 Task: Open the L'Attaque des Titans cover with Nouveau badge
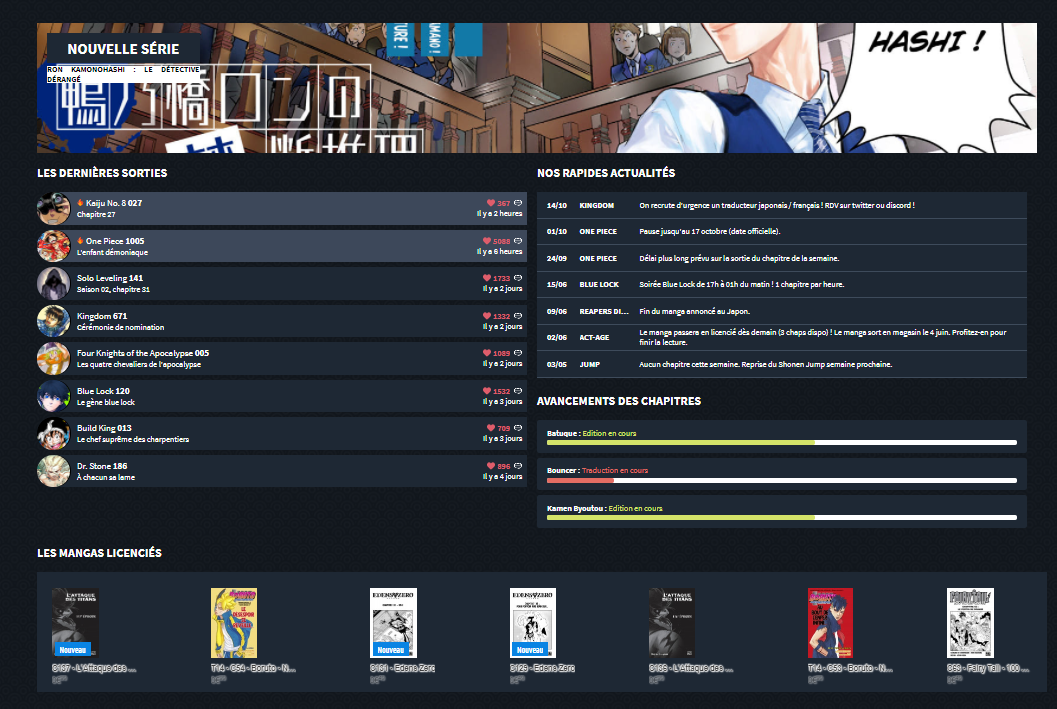(x=76, y=623)
